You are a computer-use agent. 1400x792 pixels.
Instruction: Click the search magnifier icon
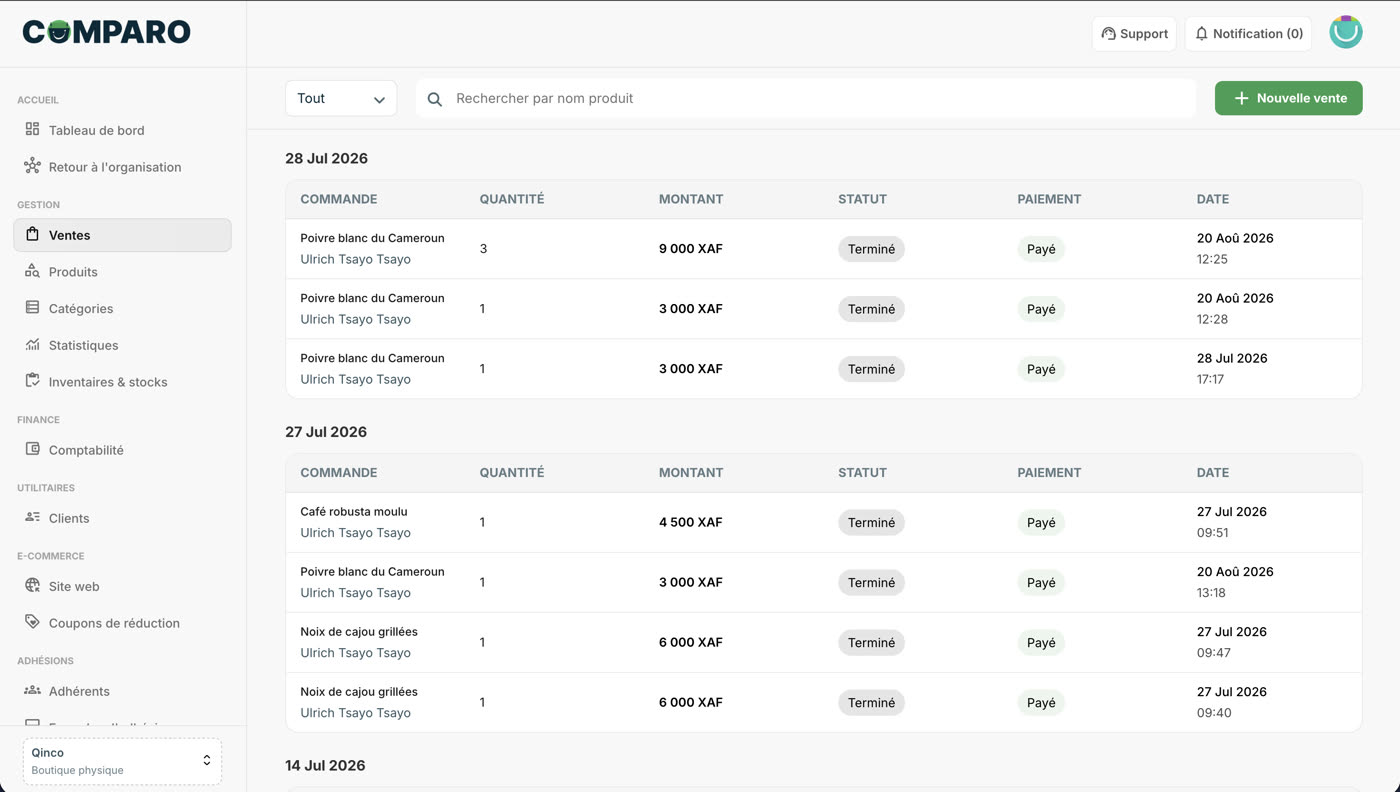435,99
